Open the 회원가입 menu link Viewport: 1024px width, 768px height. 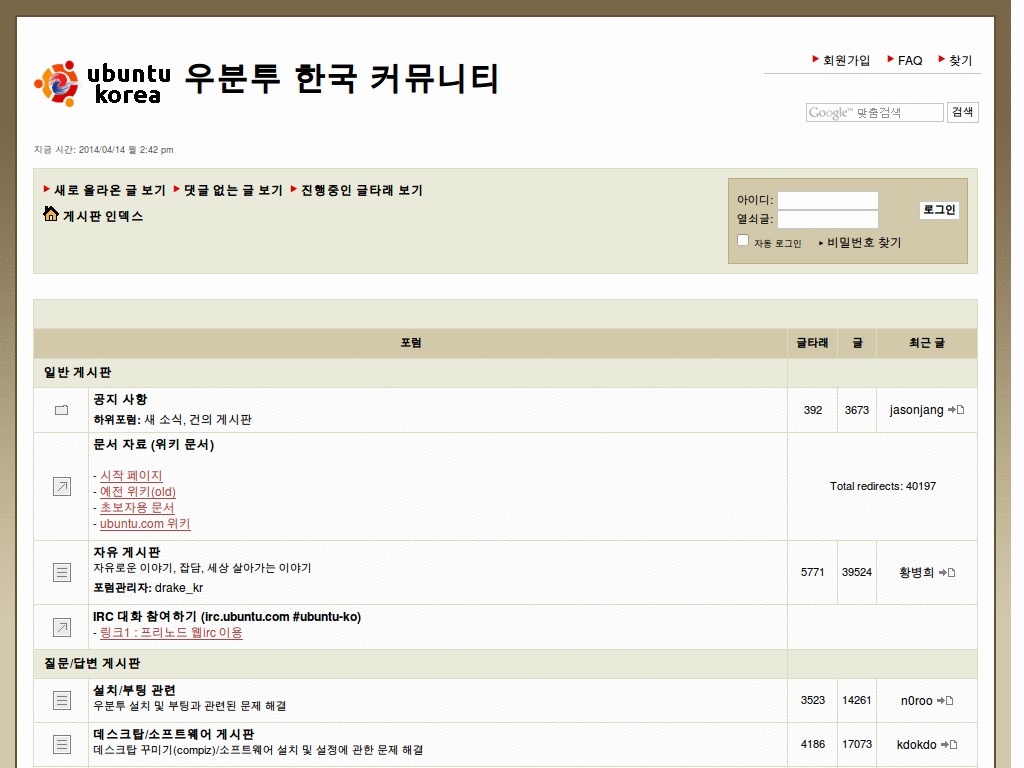(846, 61)
